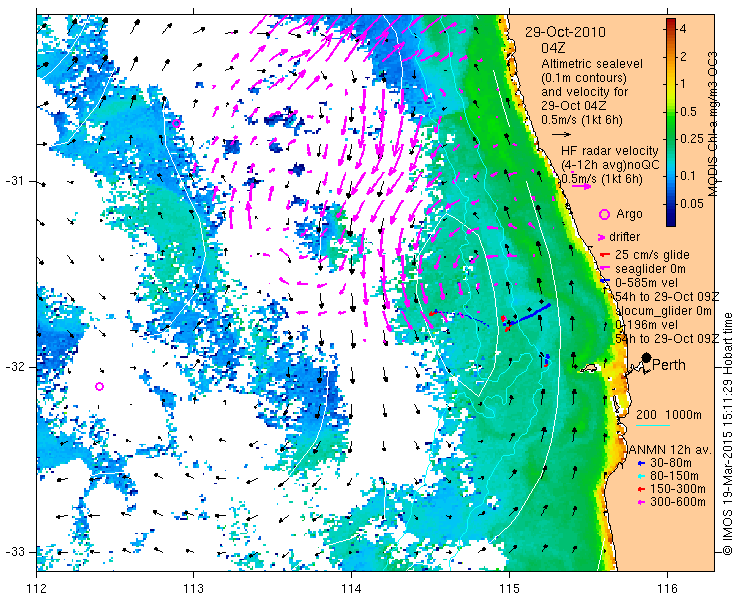The image size is (740, 600).
Task: Click the '300-600m' depth label
Action: coord(677,503)
